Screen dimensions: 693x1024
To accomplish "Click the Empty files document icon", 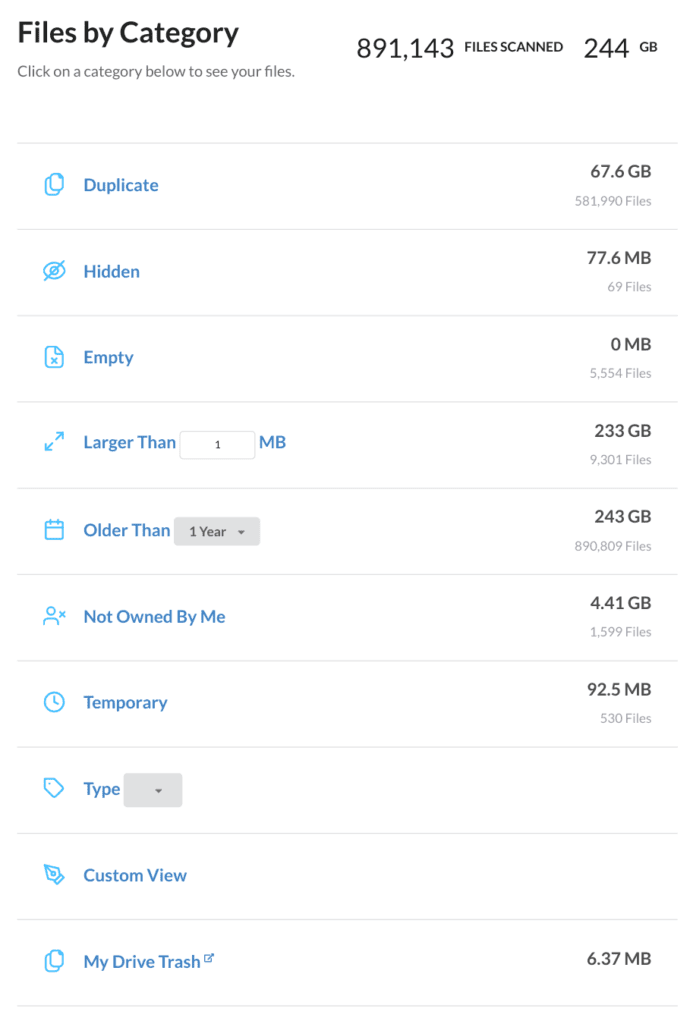I will (x=55, y=357).
